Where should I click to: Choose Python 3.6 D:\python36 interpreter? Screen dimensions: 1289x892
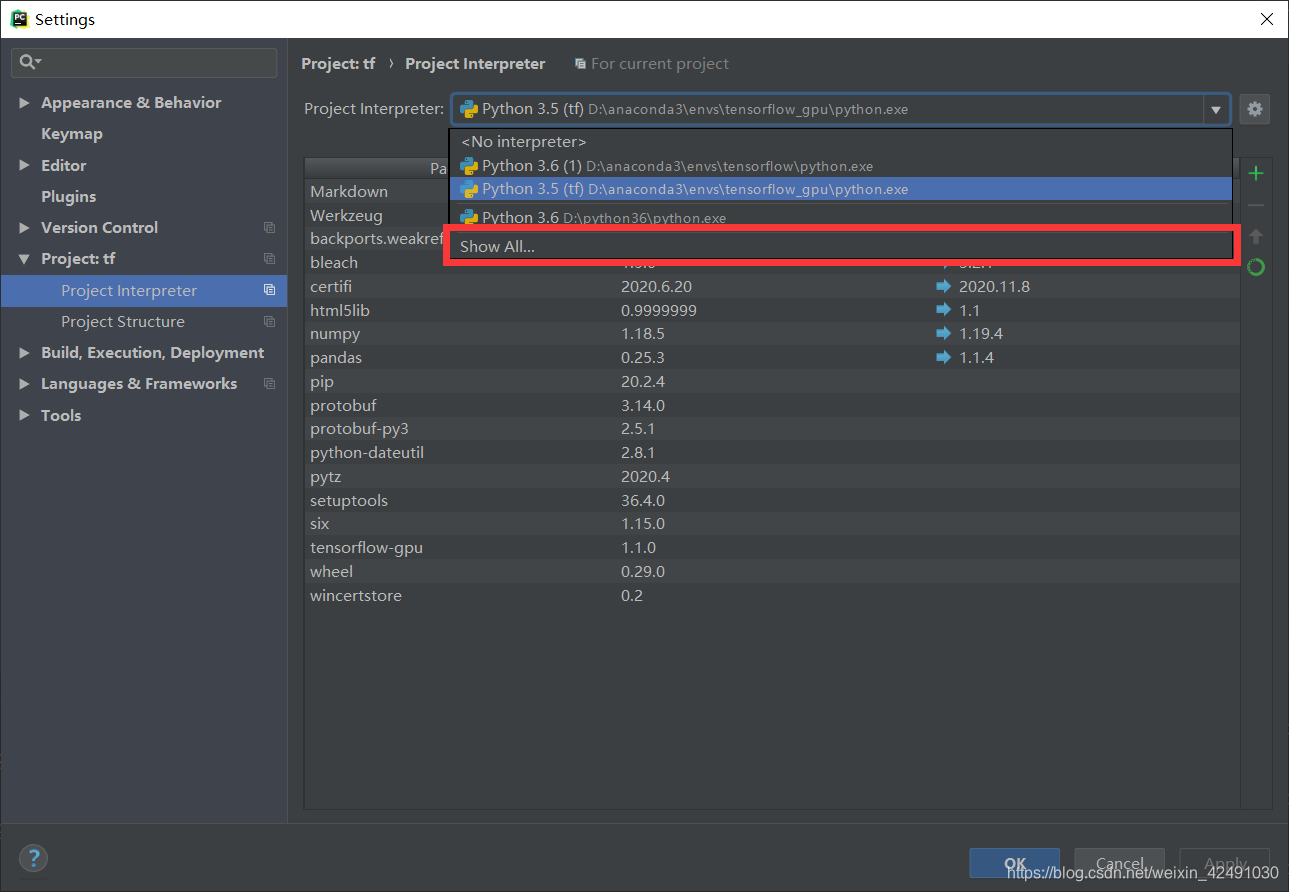pos(840,217)
